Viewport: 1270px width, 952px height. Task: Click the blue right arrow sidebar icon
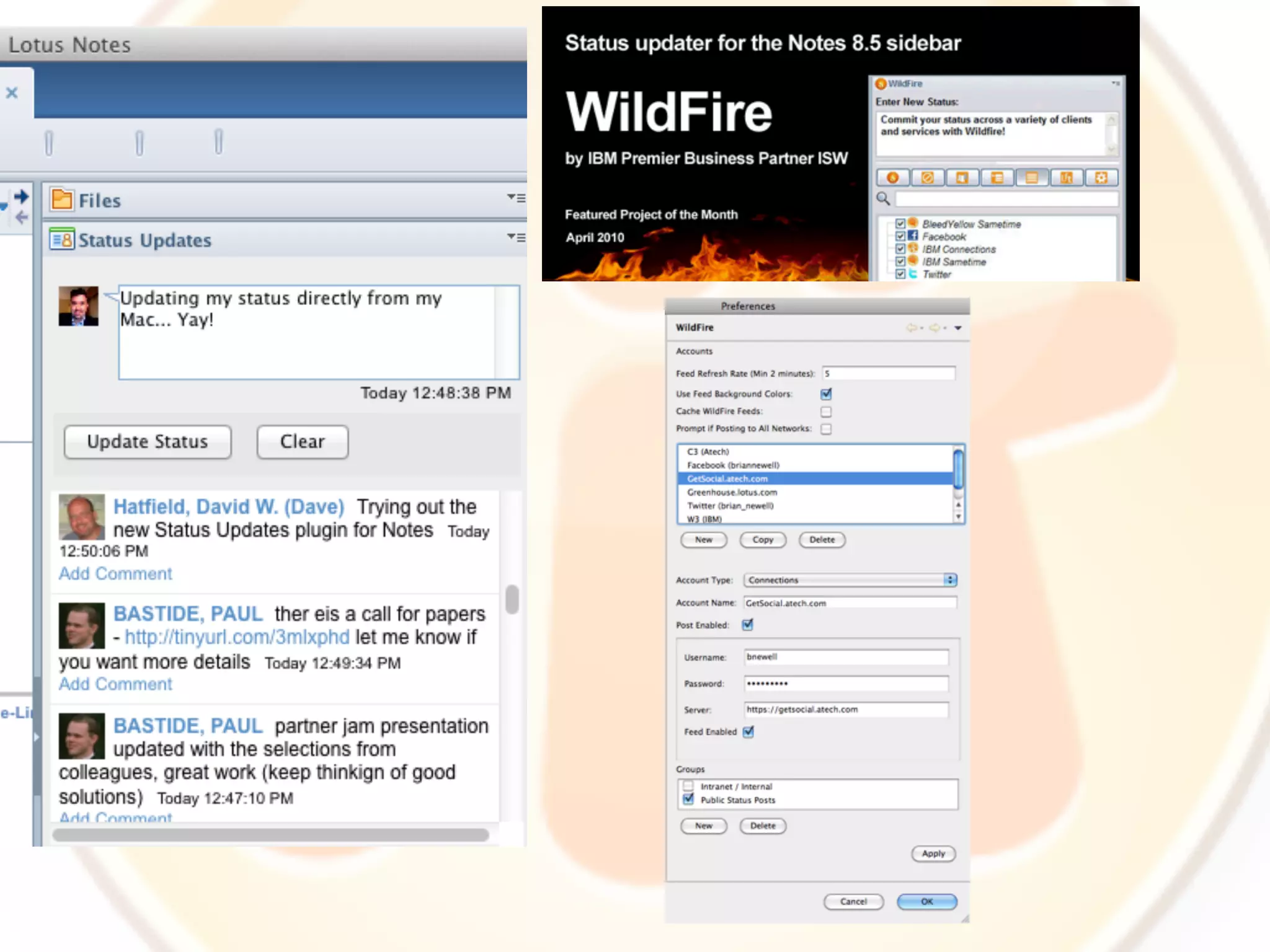21,196
